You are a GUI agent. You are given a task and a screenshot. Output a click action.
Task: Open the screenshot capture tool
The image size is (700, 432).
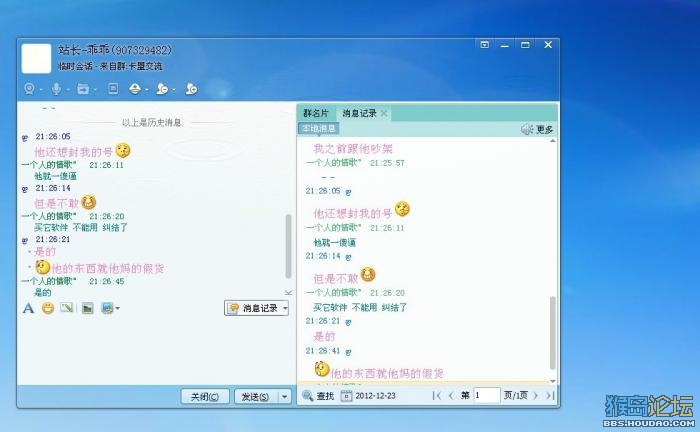coord(107,308)
